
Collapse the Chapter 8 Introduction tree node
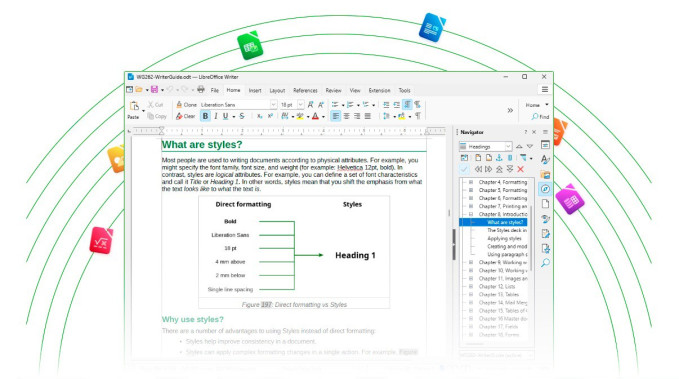pos(471,214)
